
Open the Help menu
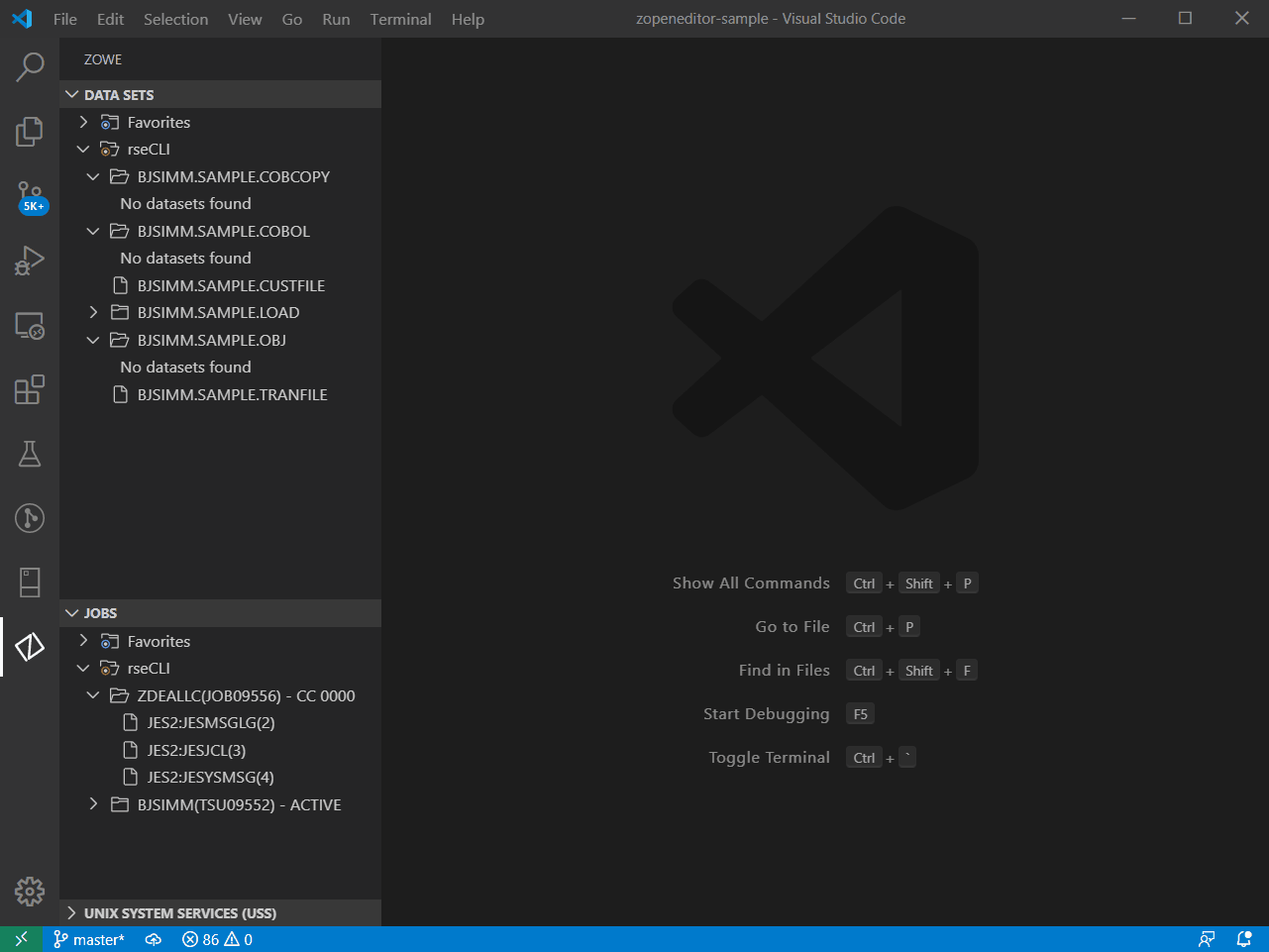(468, 19)
